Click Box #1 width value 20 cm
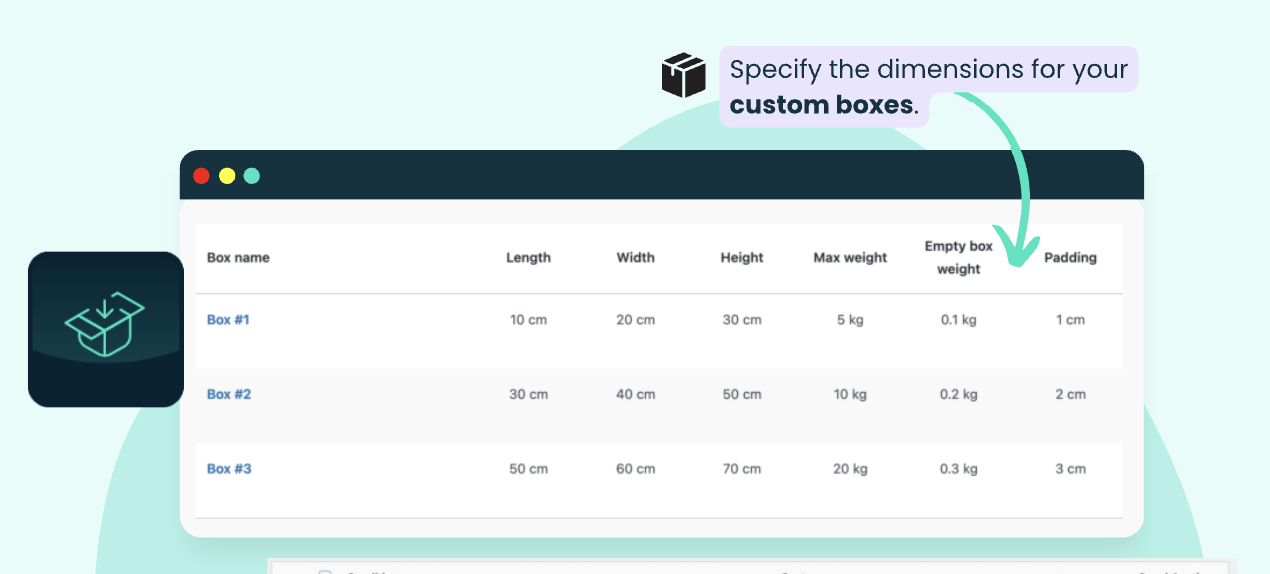1270x574 pixels. (636, 320)
